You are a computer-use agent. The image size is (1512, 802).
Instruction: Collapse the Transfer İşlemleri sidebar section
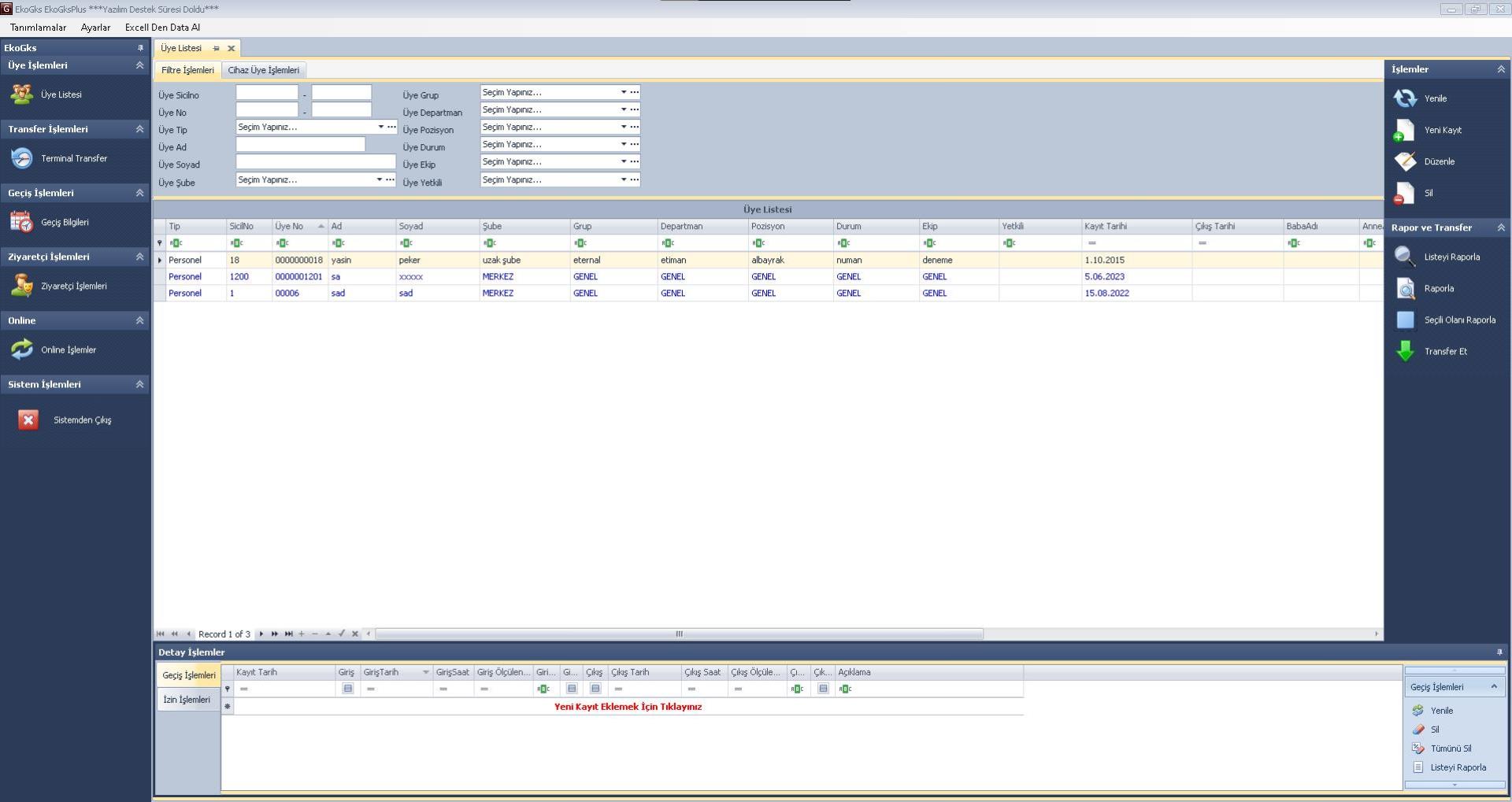click(139, 129)
